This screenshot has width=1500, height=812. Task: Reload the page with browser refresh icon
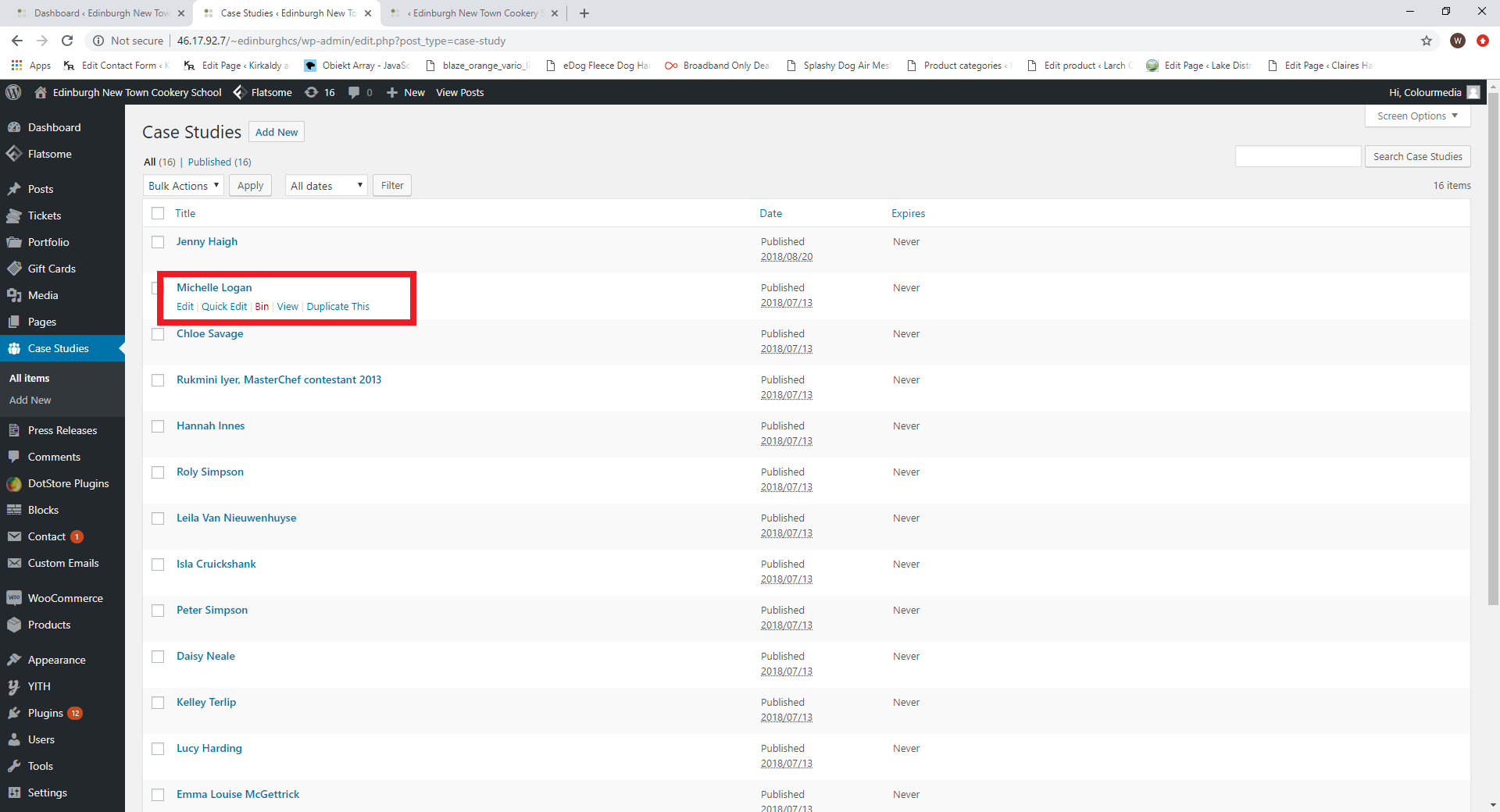[x=67, y=41]
